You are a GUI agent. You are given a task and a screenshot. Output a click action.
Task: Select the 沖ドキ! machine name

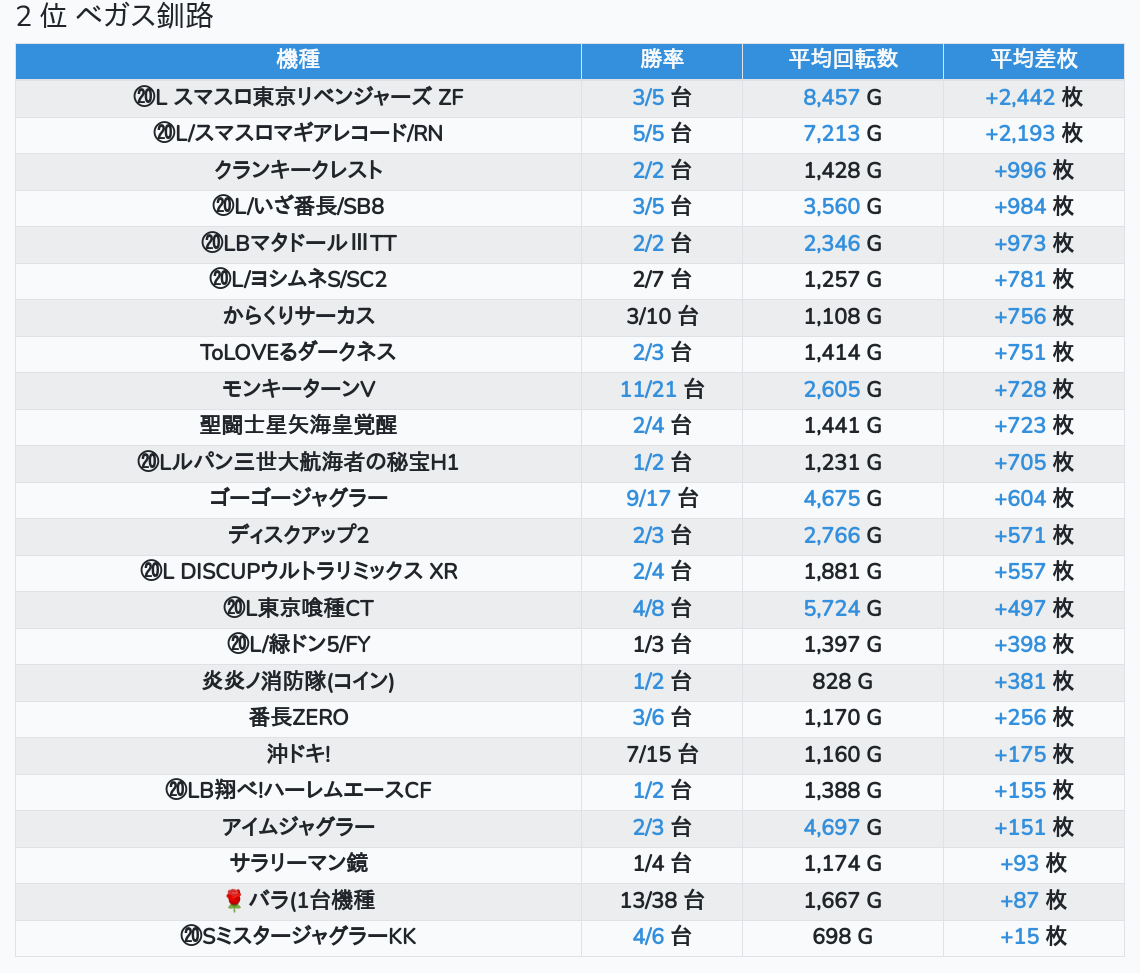[298, 754]
